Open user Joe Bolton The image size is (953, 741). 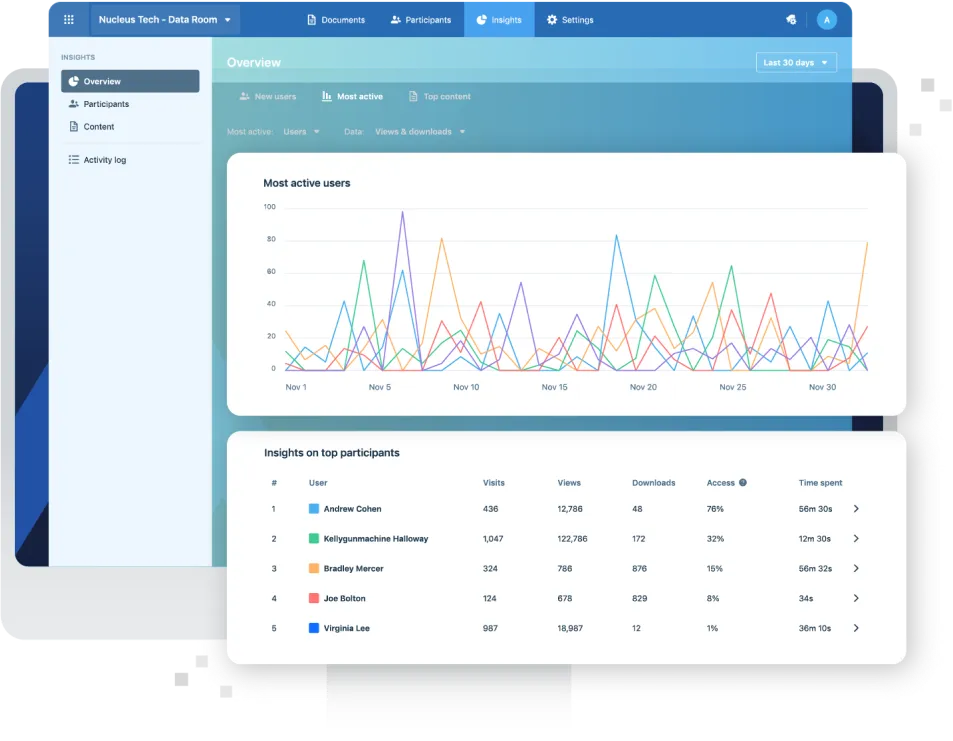click(345, 598)
